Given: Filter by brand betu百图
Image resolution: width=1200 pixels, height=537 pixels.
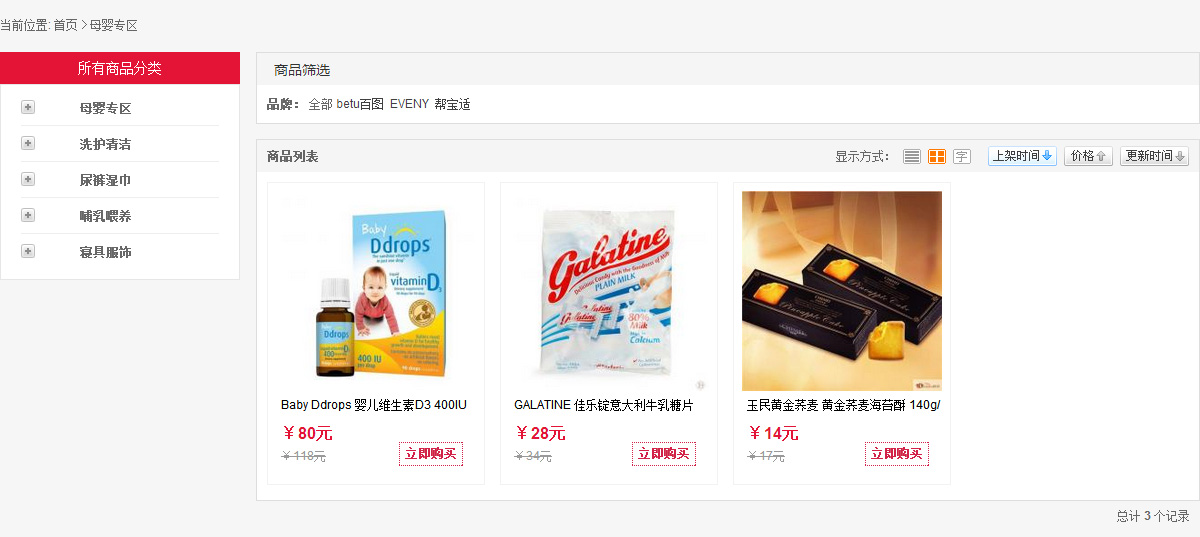Looking at the screenshot, I should click(360, 104).
